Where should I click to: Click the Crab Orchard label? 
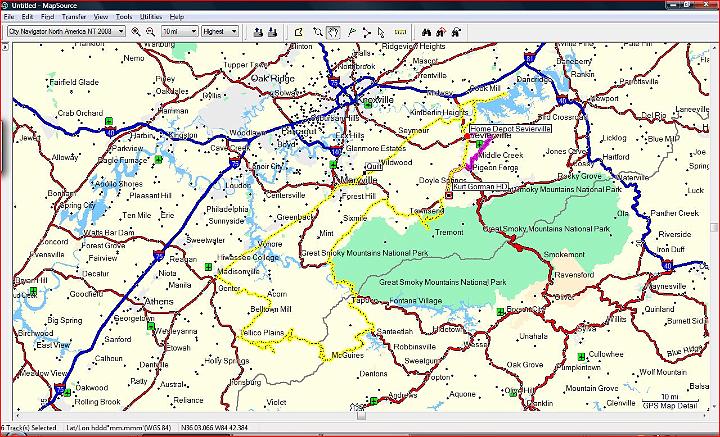coord(80,113)
